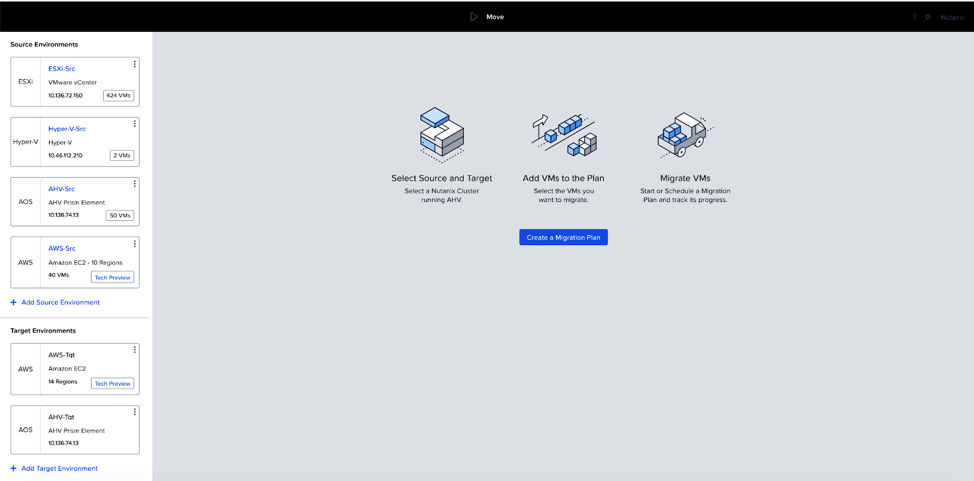Screen dimensions: 974x481
Task: Open three-dot menu on AHV-Tgt card
Action: 135,412
